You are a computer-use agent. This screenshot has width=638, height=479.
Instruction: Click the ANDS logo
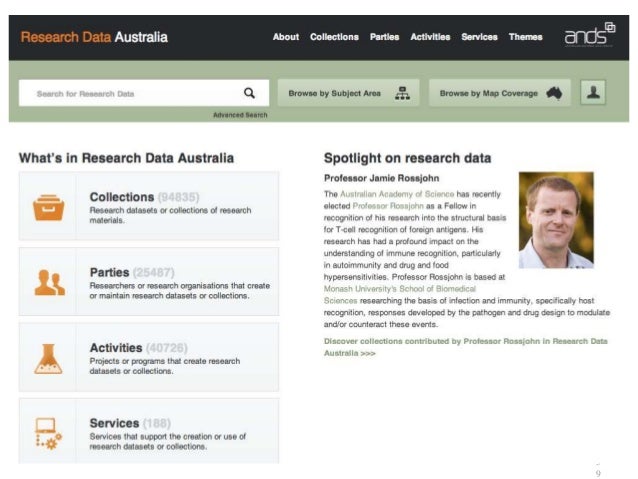pos(590,35)
